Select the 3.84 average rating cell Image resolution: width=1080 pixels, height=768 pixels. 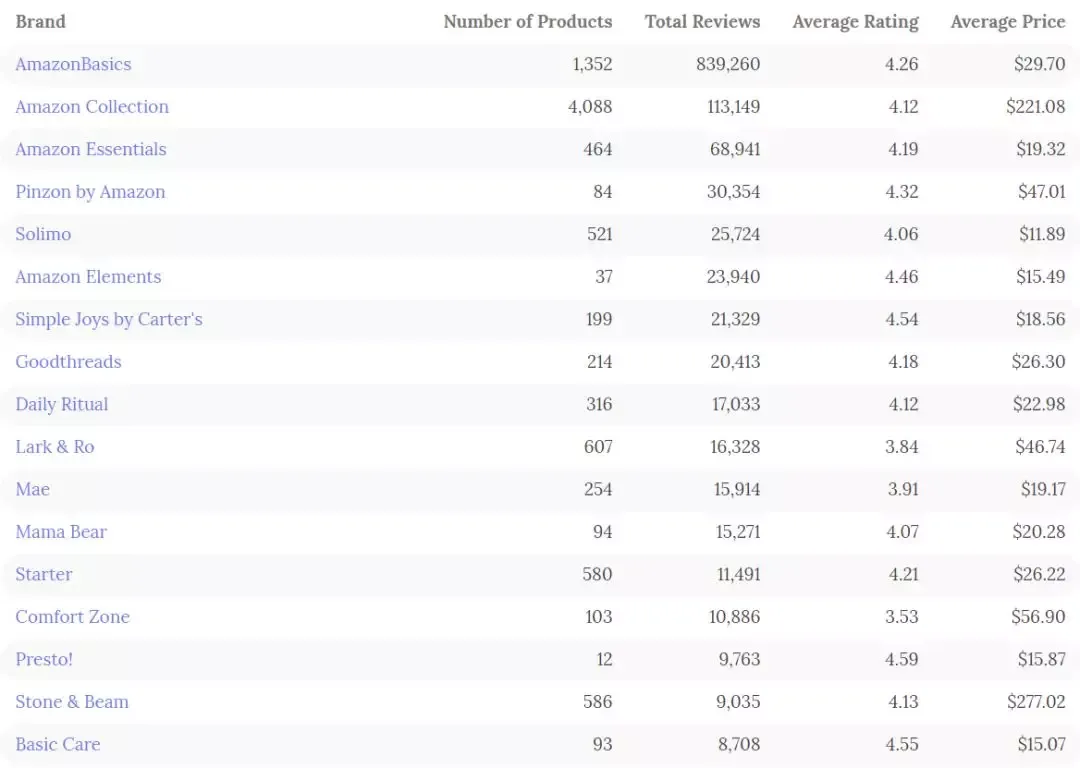click(902, 447)
